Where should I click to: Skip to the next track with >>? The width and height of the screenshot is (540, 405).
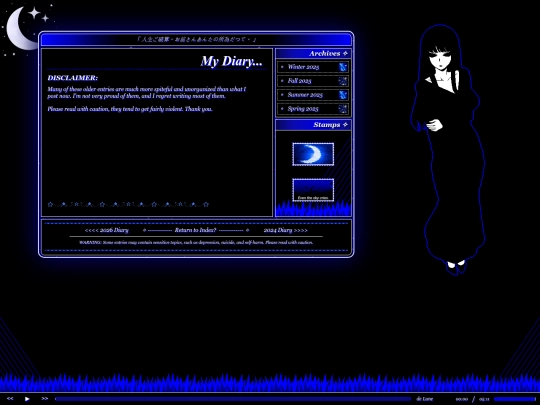point(45,398)
